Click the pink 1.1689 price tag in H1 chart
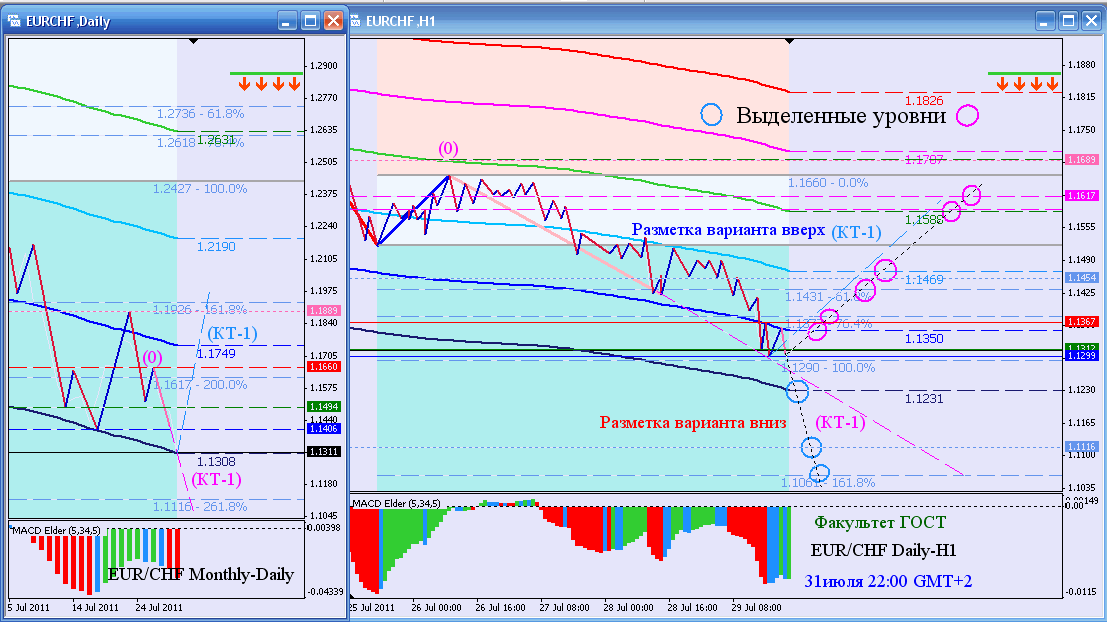Viewport: 1107px width, 622px height. pos(1082,160)
